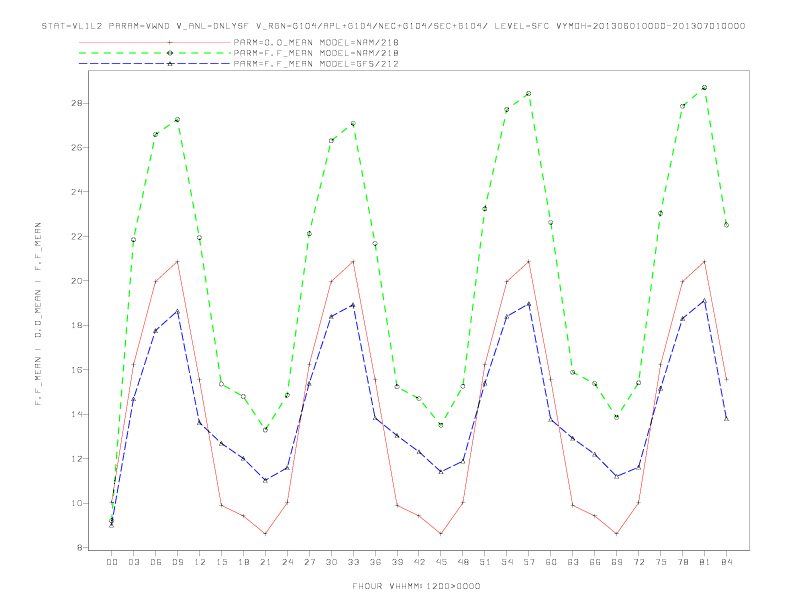
Task: Click x-axis tick label 03
Action: [x=133, y=562]
